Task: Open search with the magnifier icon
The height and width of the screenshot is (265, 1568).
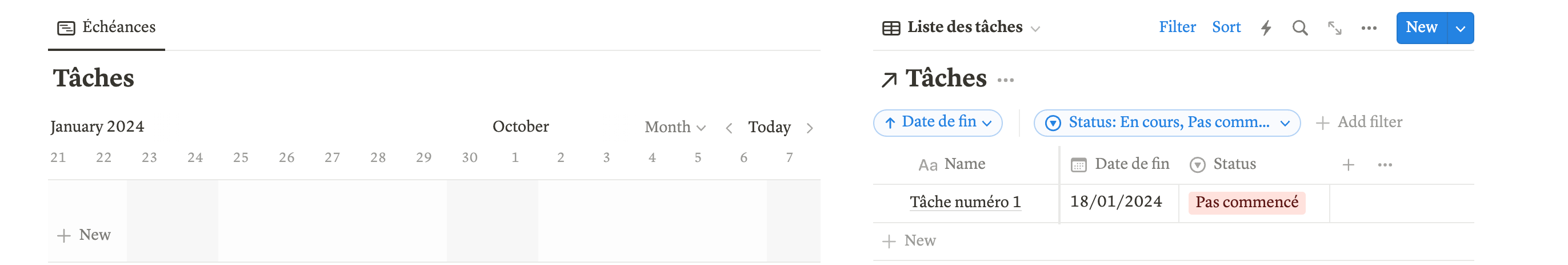Action: [1299, 28]
